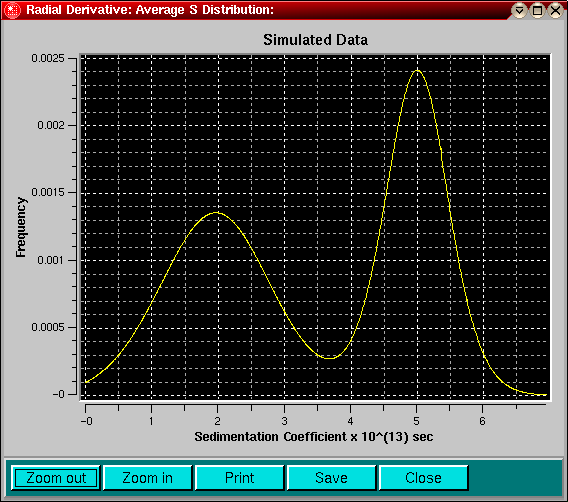Click the yellow curve peak near 5
The height and width of the screenshot is (502, 568).
point(417,70)
